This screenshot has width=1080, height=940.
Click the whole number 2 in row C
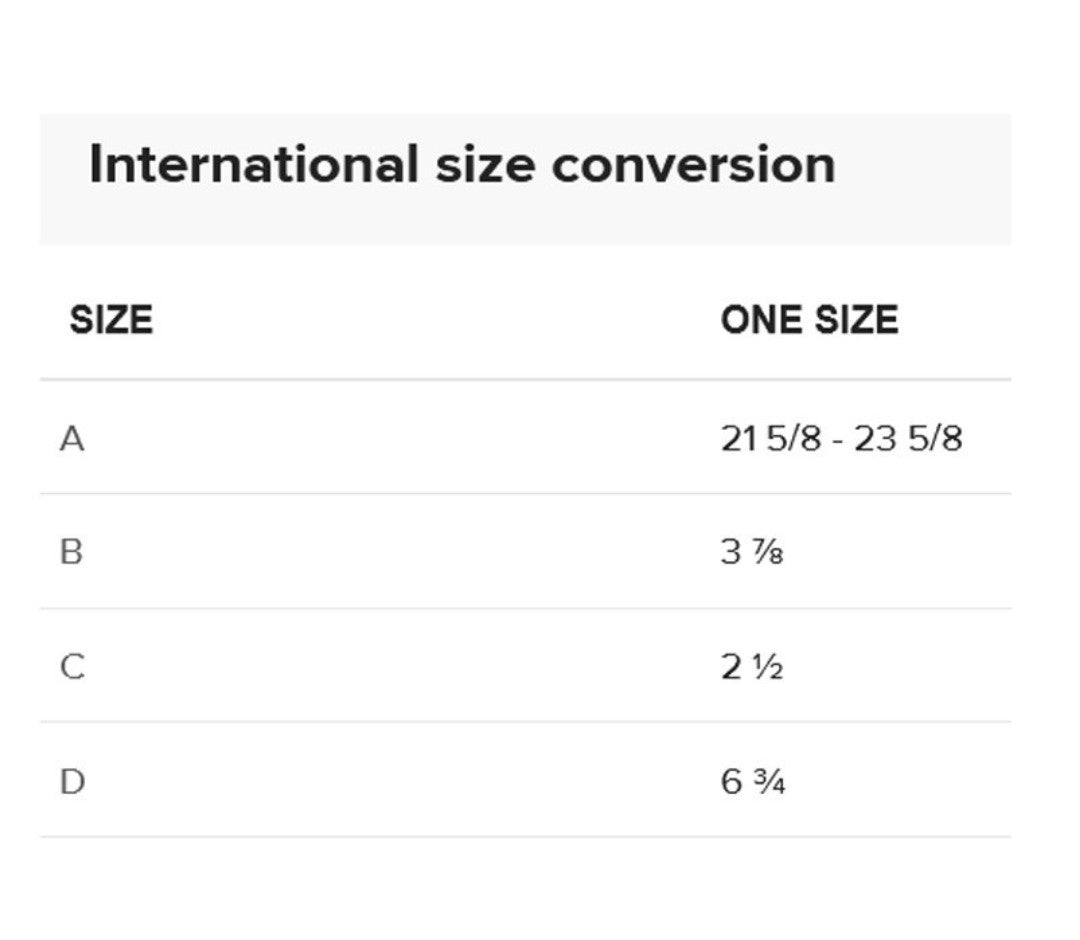731,666
